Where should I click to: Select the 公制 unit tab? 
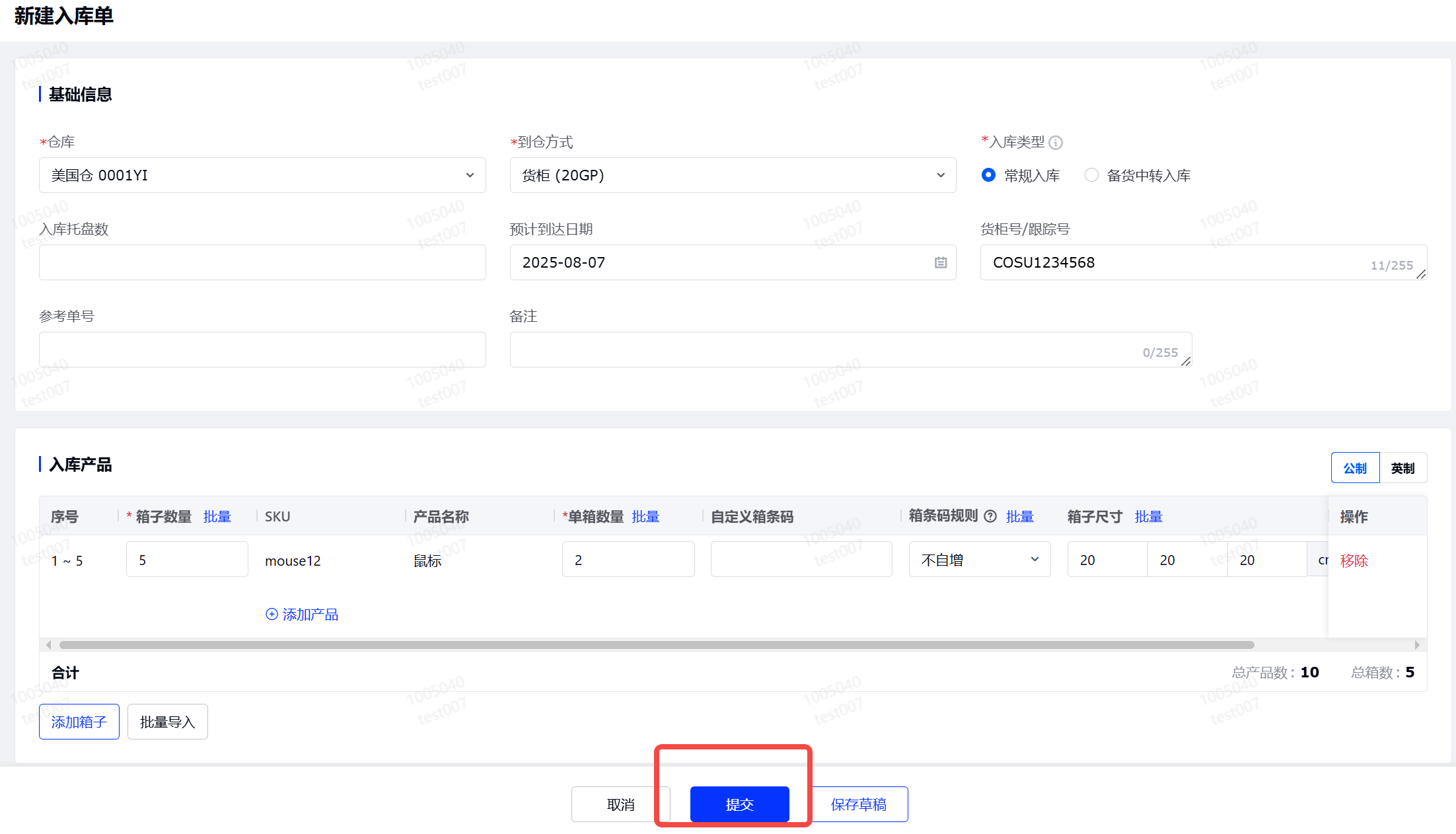[1354, 468]
